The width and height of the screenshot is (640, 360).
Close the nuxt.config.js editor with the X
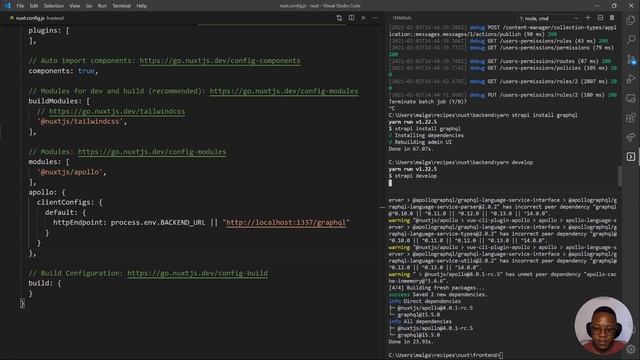pyautogui.click(x=363, y=18)
